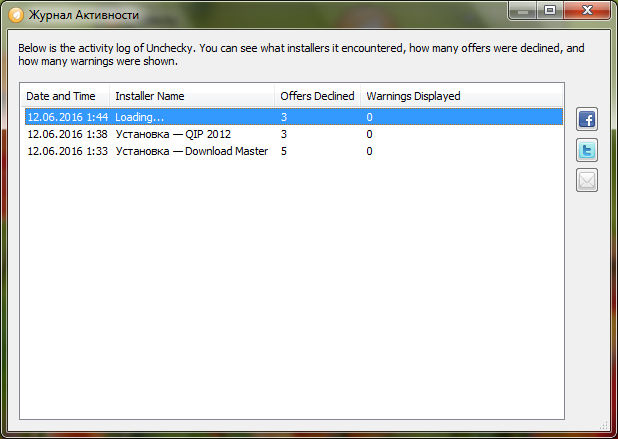The width and height of the screenshot is (618, 439).
Task: Sort by Installer Name column
Action: point(192,96)
